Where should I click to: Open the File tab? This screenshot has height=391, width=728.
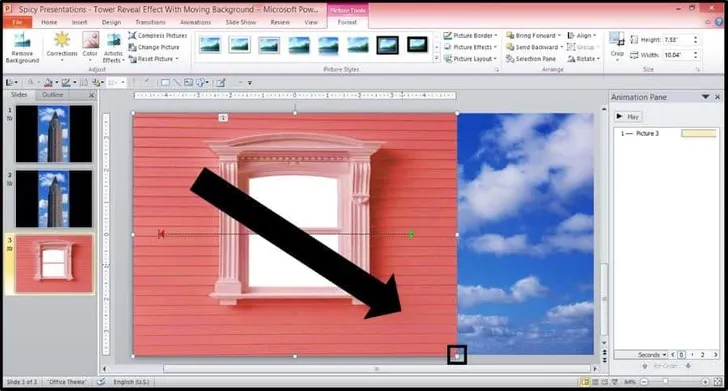pyautogui.click(x=18, y=22)
